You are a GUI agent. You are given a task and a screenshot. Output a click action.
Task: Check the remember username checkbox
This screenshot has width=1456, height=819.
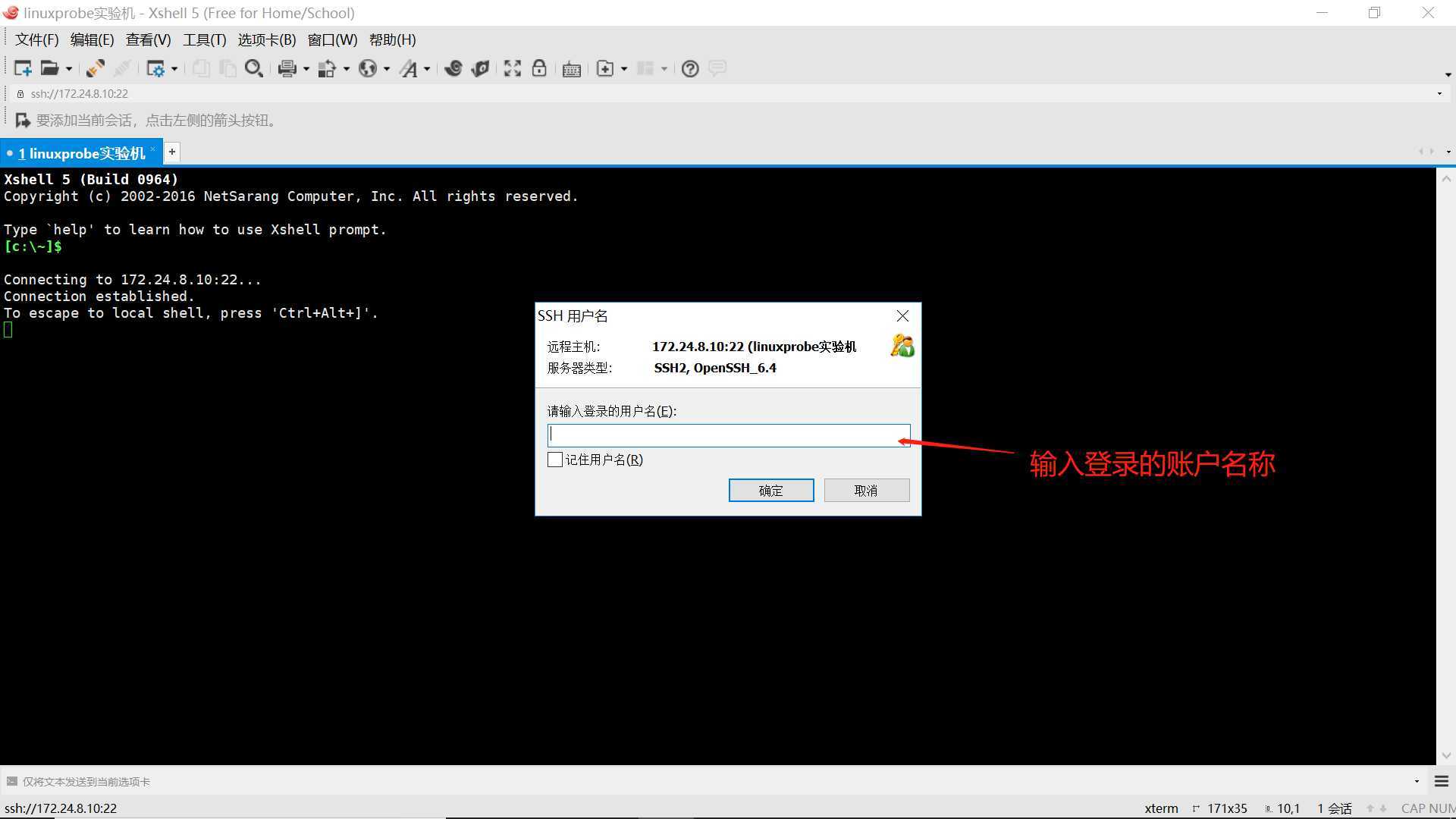[x=555, y=460]
